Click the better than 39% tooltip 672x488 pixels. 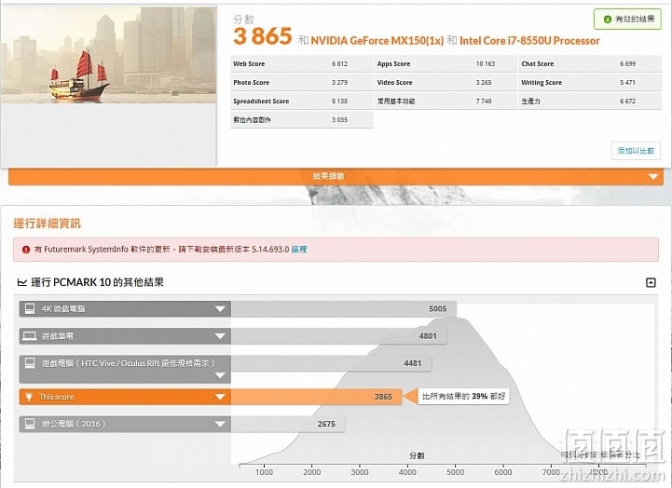click(x=463, y=396)
